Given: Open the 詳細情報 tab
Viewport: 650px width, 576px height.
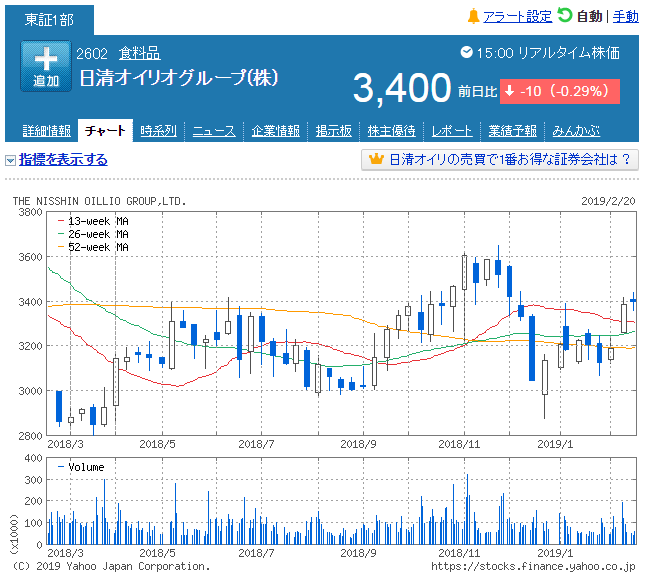Looking at the screenshot, I should [46, 131].
